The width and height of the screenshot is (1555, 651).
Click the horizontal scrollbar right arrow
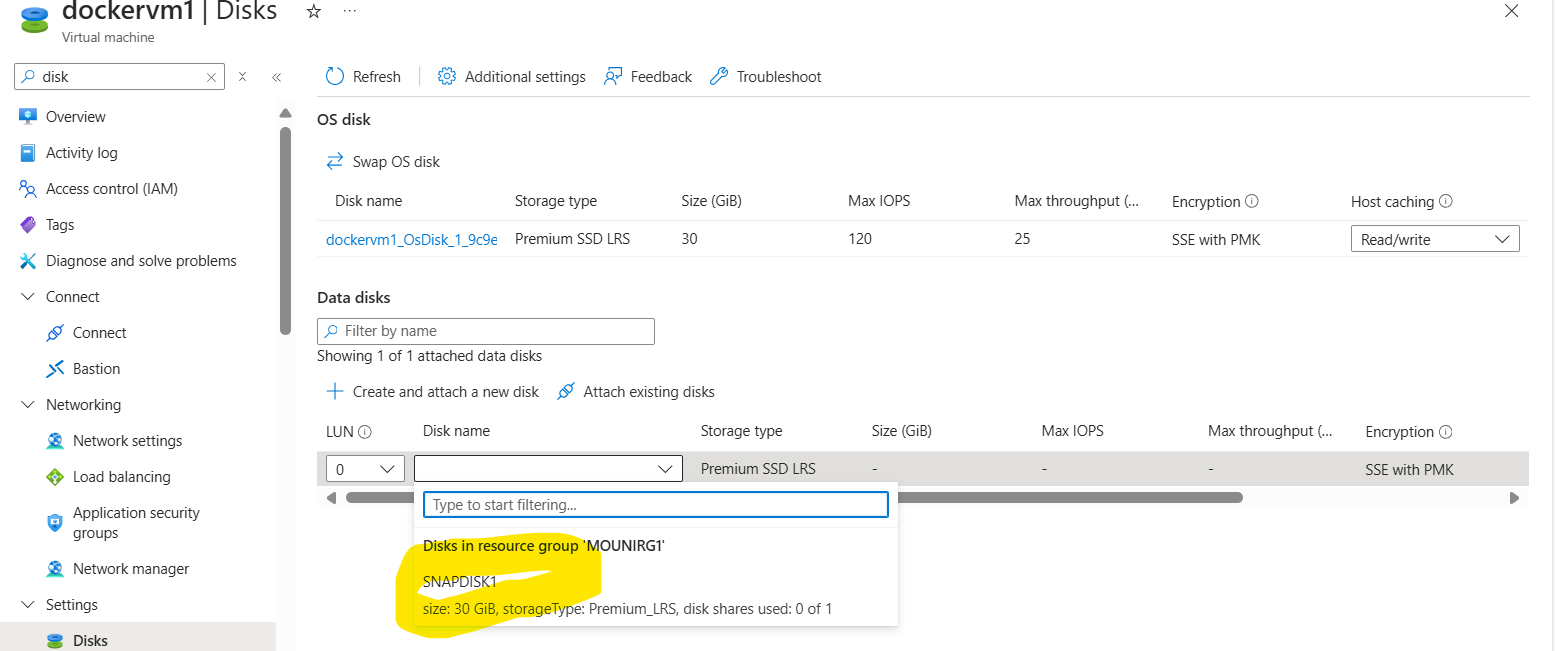1514,497
